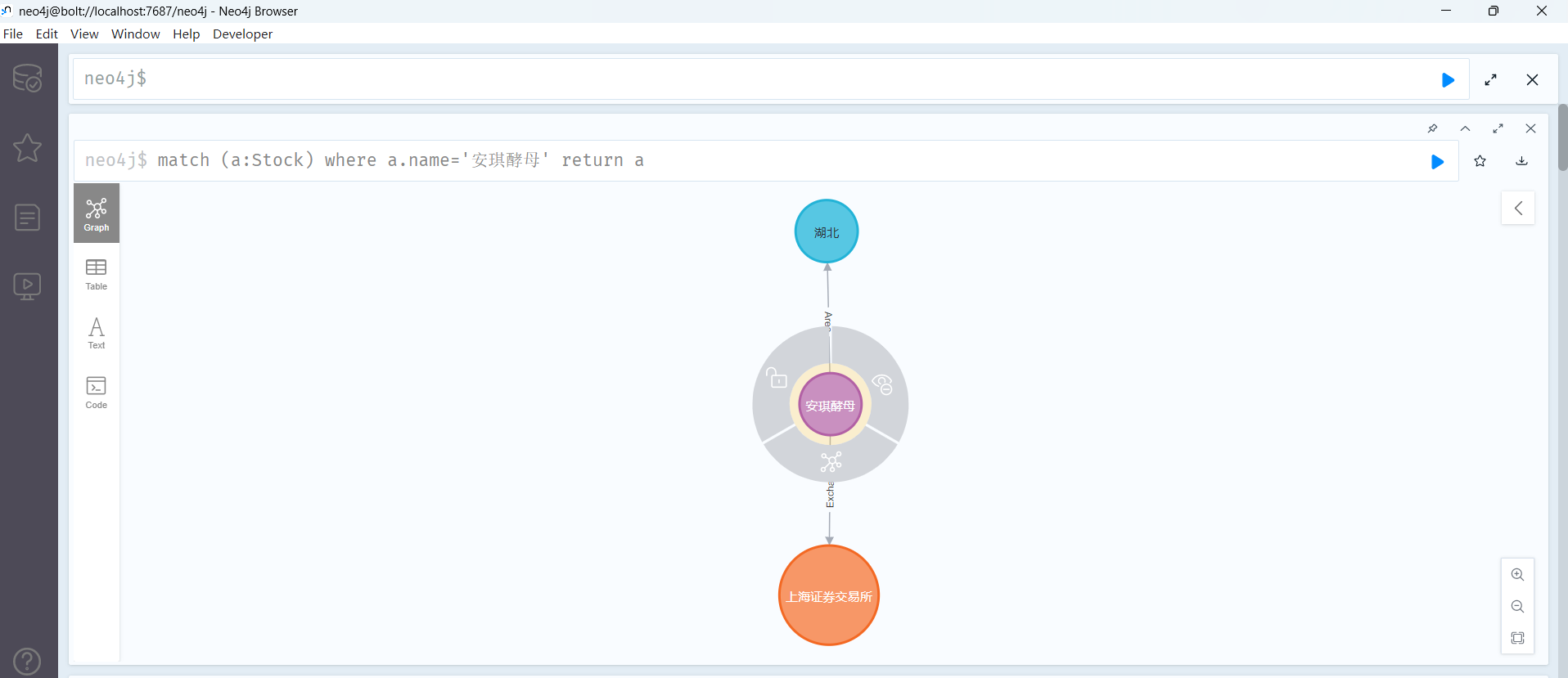Switch to Code view

click(x=97, y=393)
